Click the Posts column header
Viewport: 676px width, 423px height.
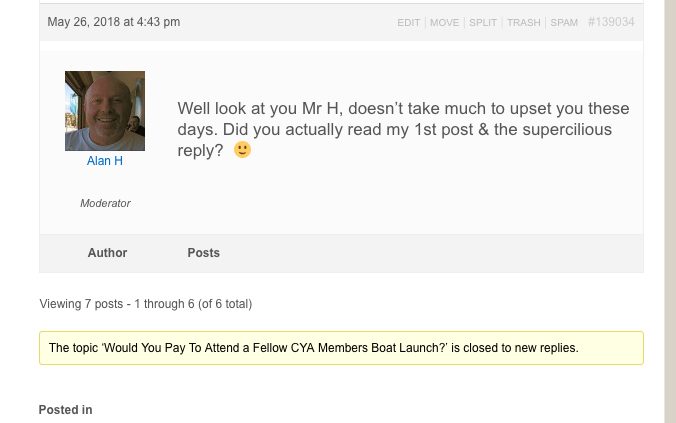click(x=203, y=253)
